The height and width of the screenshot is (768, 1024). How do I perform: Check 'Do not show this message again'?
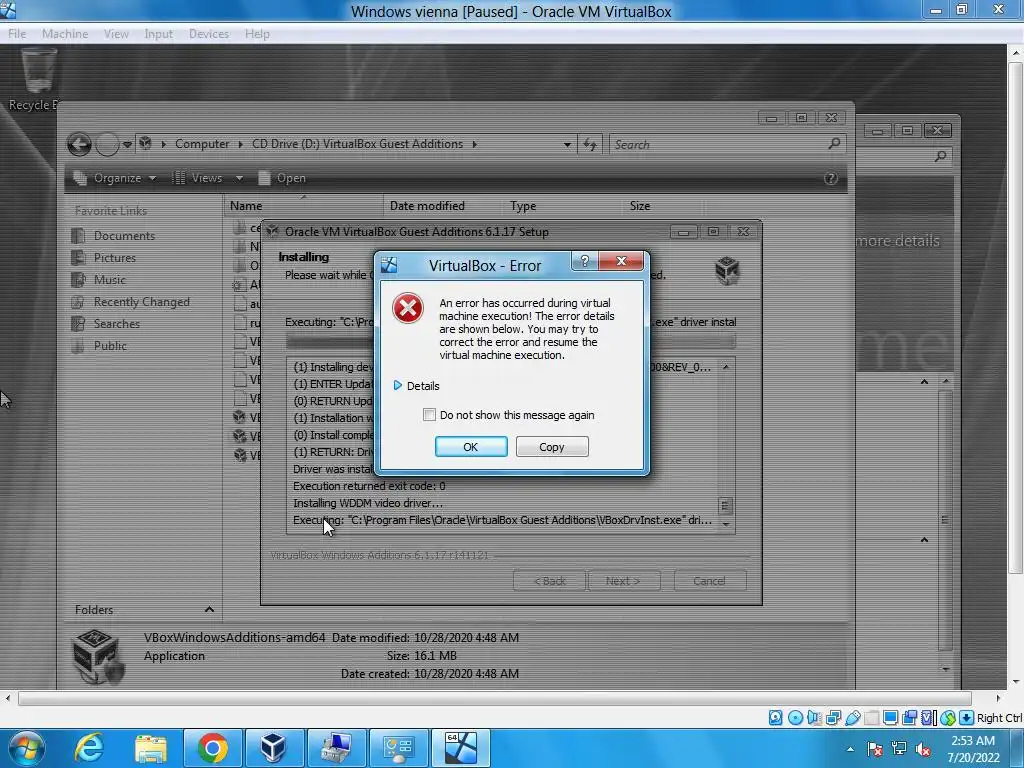429,415
